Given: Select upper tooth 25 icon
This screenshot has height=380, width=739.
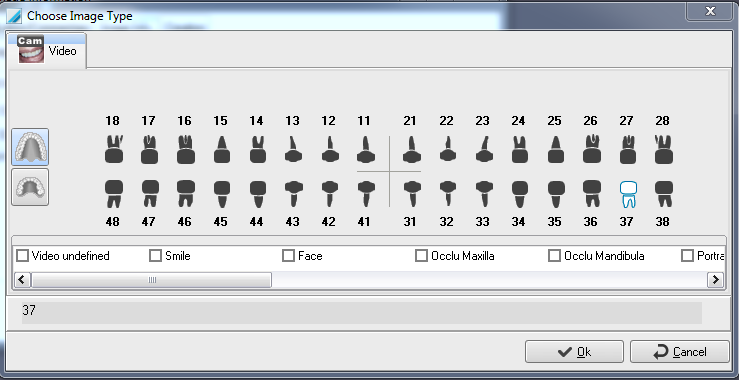Looking at the screenshot, I should pos(555,149).
